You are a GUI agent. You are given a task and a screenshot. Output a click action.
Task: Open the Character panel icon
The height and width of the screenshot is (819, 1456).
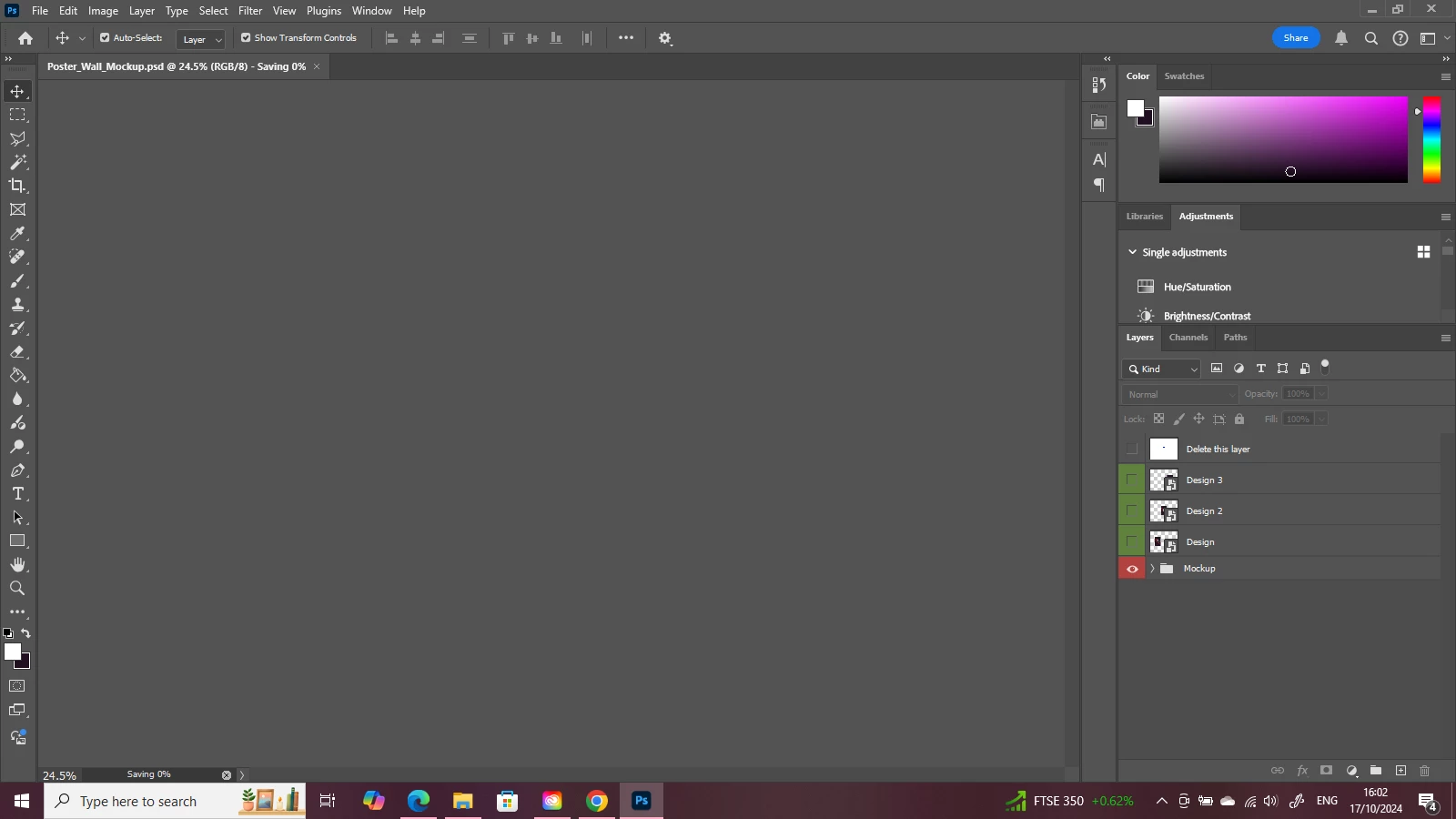tap(1099, 159)
